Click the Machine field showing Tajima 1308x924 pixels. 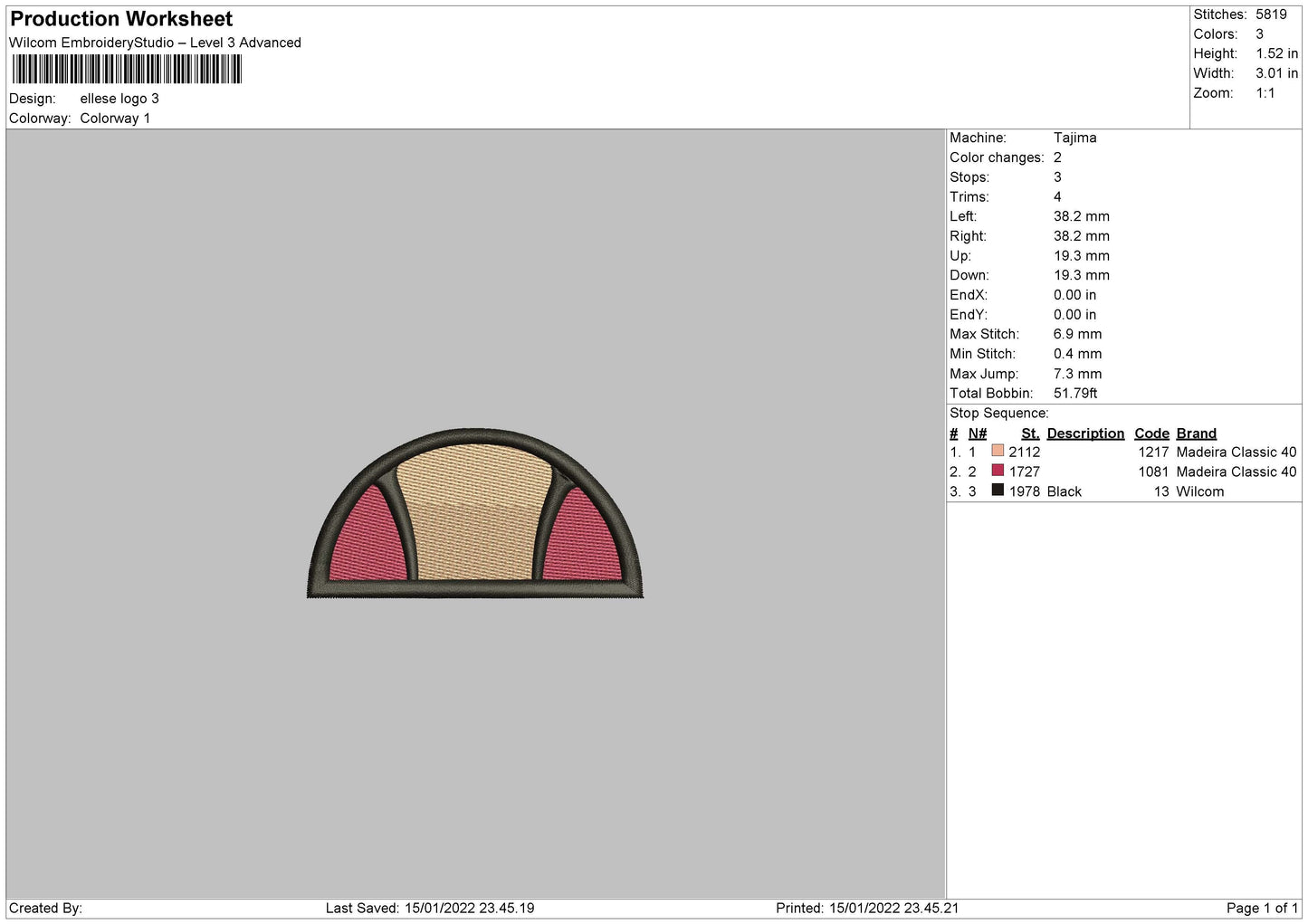(1075, 138)
